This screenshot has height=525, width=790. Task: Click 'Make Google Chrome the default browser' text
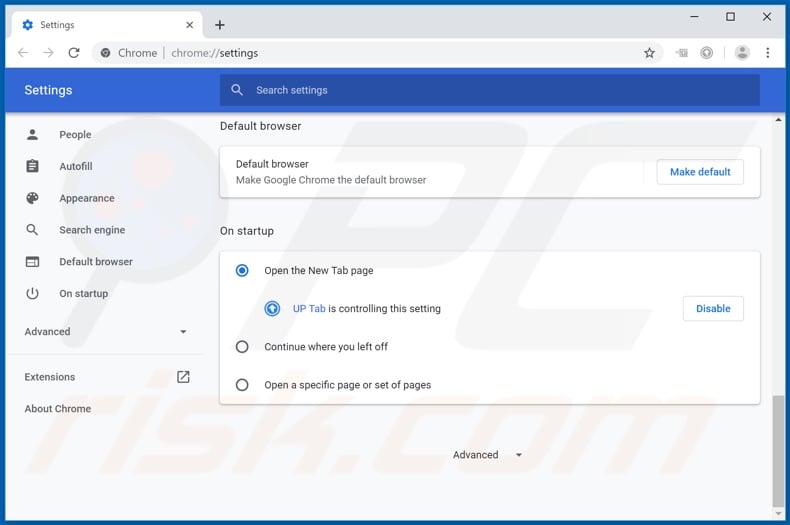point(331,180)
